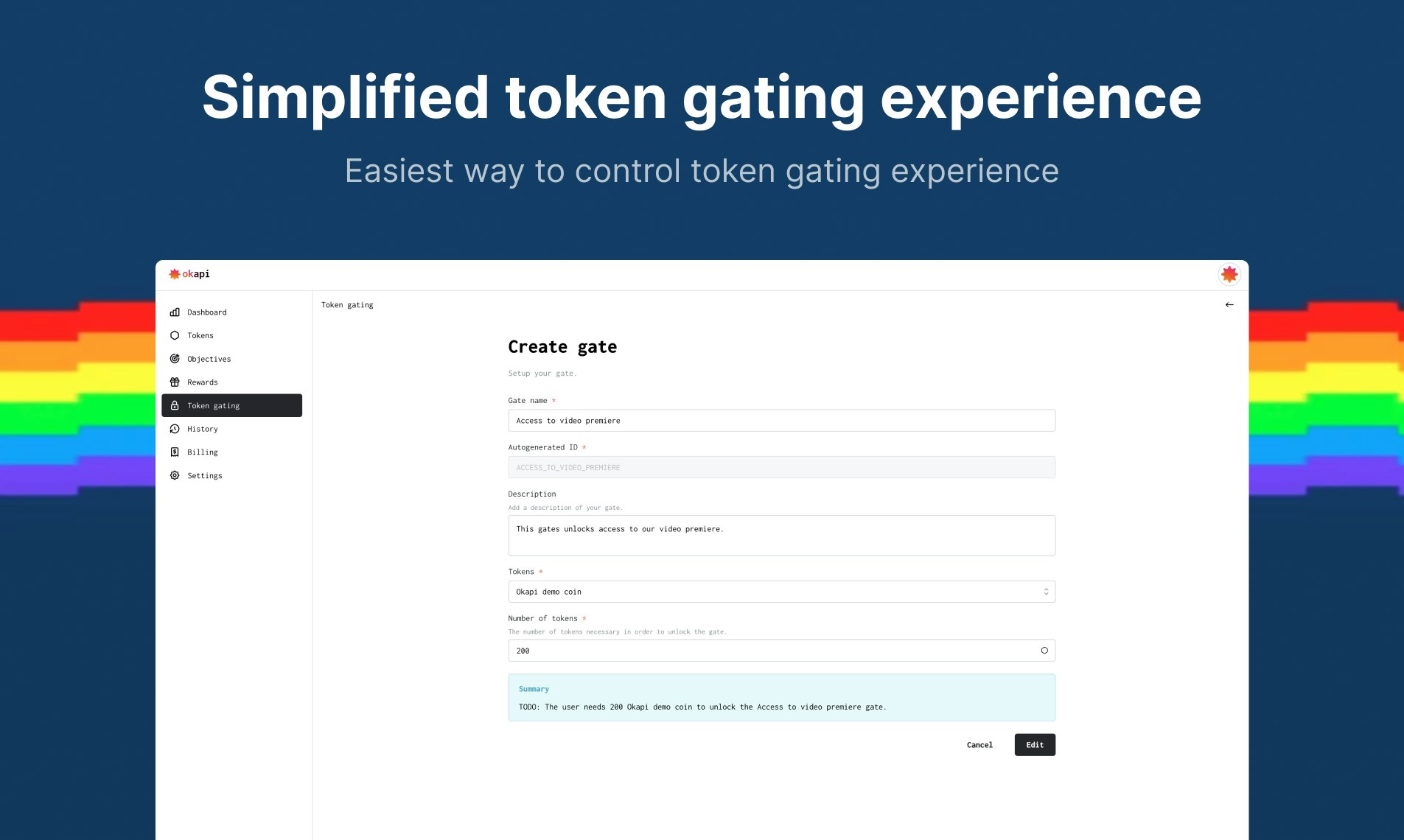Adjust the number of tokens stepper control

point(1044,651)
